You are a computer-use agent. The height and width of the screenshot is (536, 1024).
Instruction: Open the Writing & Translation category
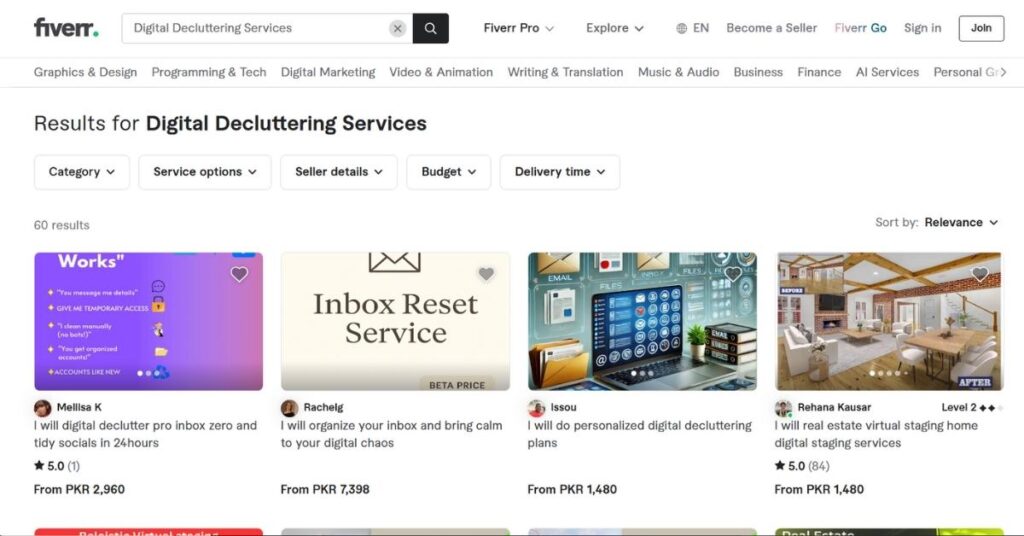click(x=566, y=72)
